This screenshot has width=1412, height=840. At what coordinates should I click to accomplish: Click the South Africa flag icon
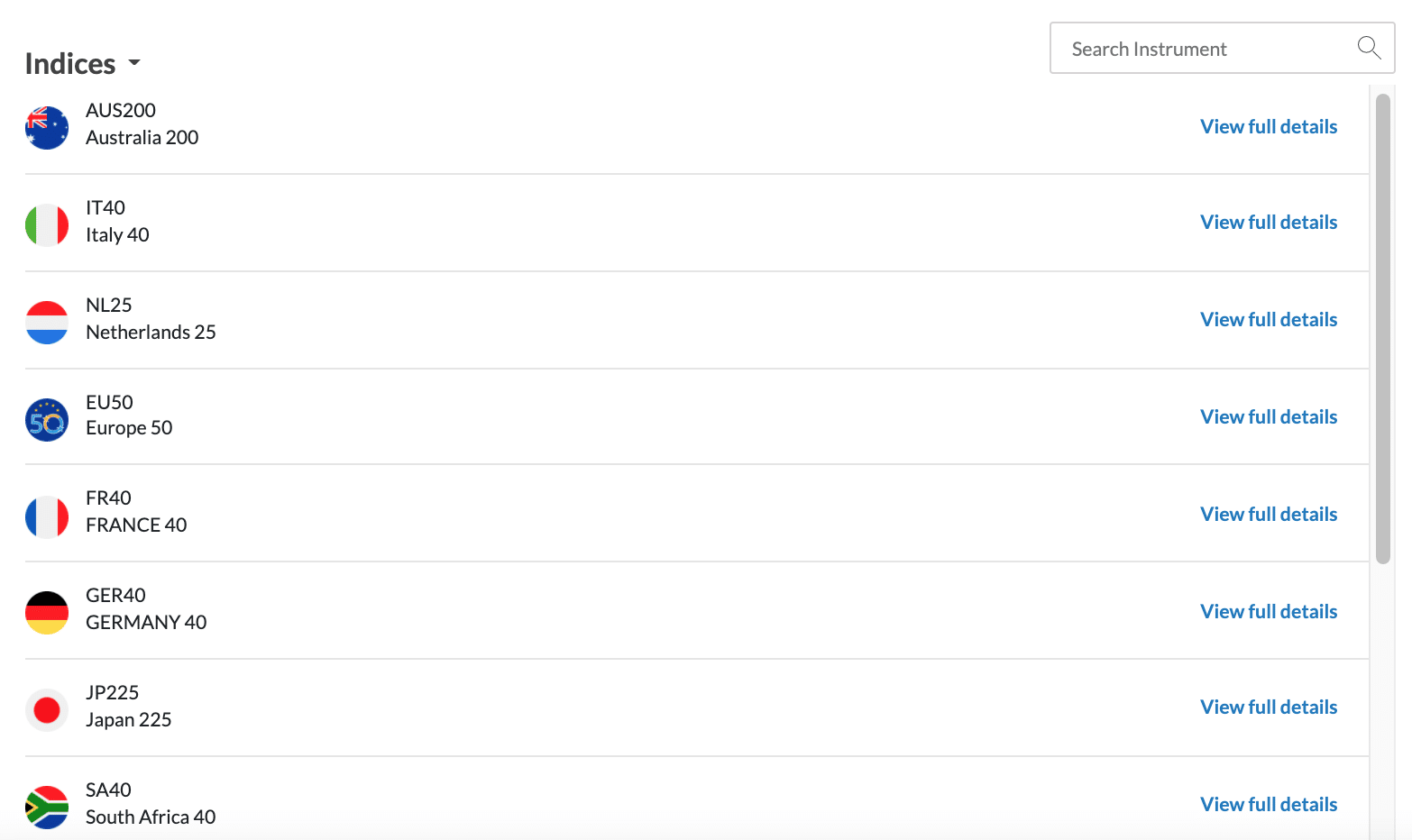tap(47, 808)
